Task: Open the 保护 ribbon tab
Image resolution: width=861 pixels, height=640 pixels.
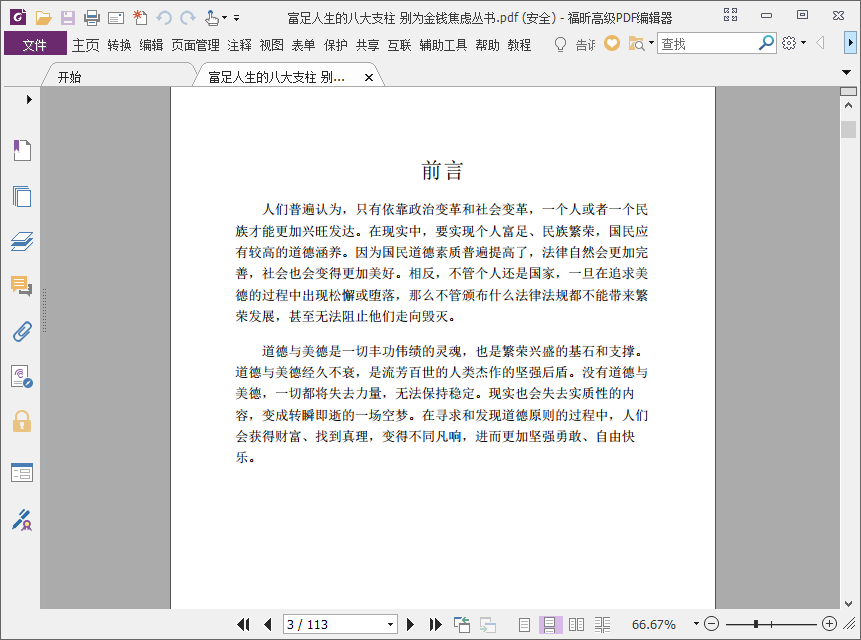Action: 336,45
